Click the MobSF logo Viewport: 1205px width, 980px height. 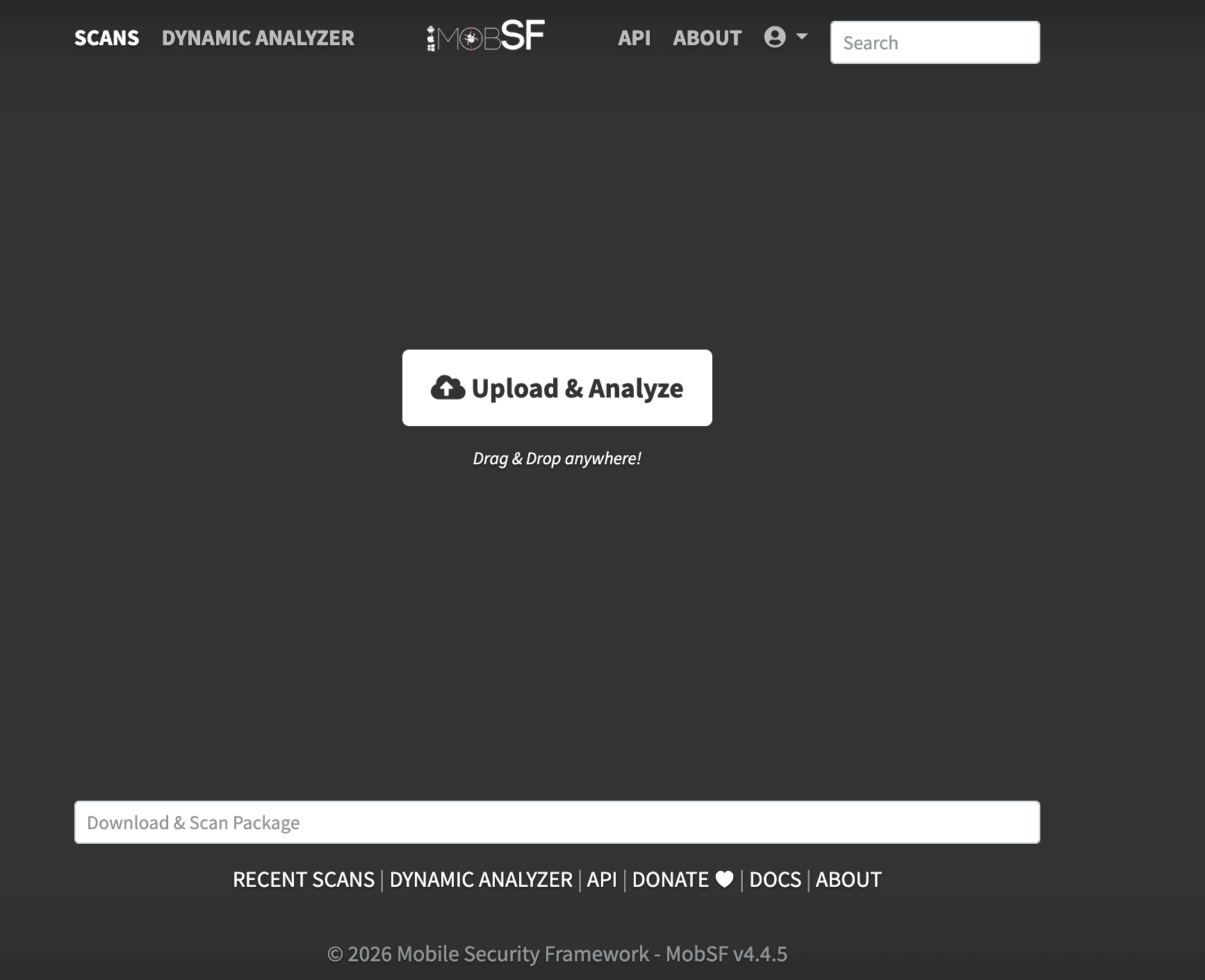tap(486, 36)
